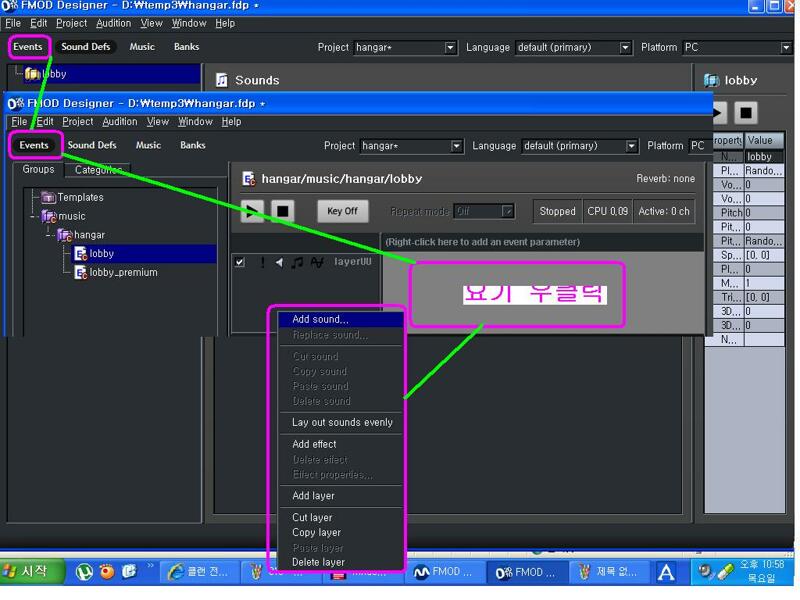800x600 pixels.
Task: Click the Value column header in property table
Action: (764, 140)
